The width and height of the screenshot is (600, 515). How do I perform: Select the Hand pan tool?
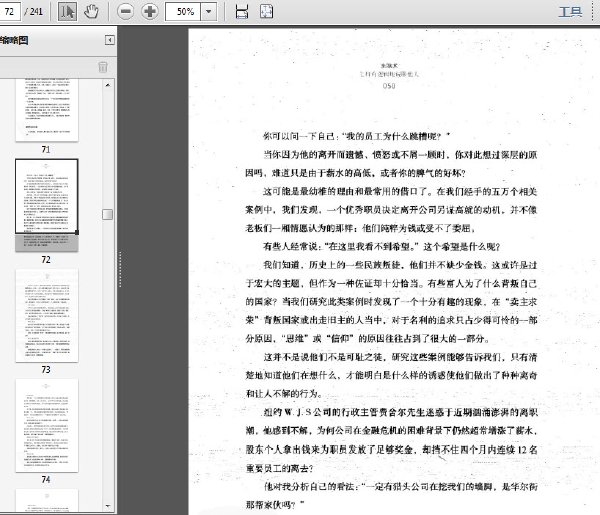(91, 11)
